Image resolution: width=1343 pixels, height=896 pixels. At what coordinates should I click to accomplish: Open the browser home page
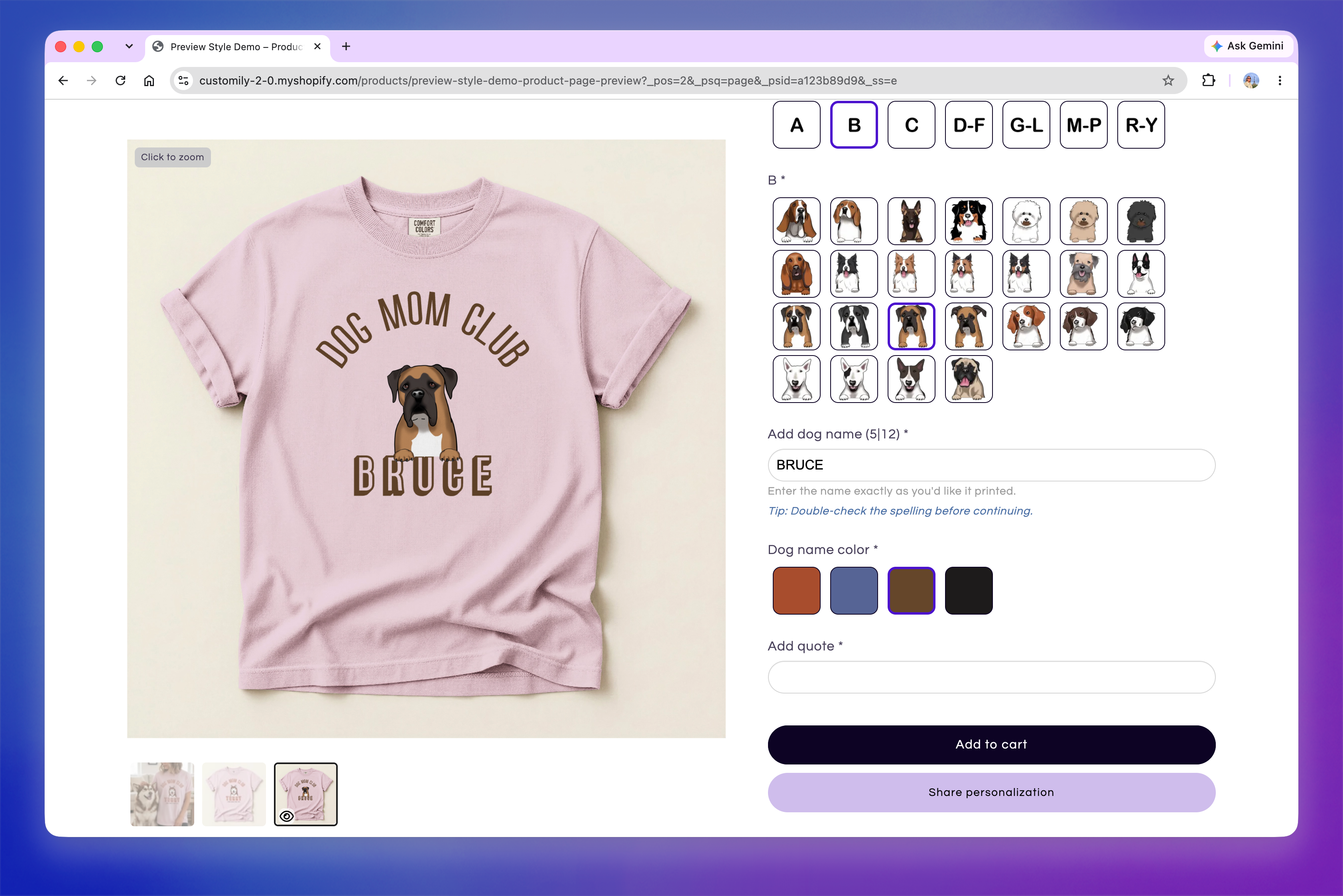pos(149,81)
